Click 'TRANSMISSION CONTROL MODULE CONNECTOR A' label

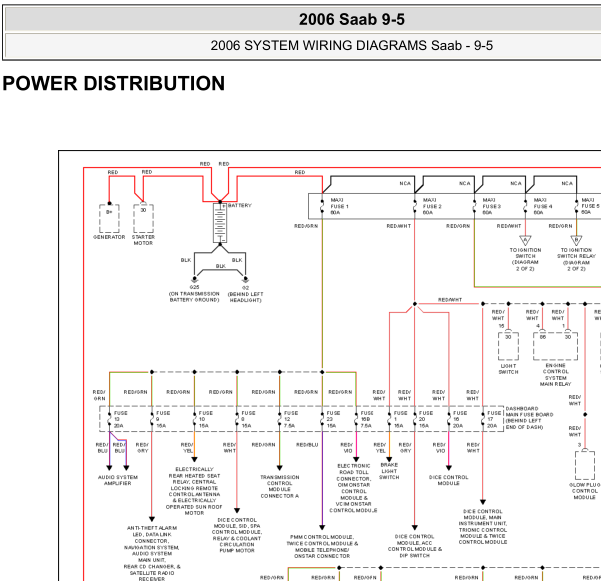[280, 486]
